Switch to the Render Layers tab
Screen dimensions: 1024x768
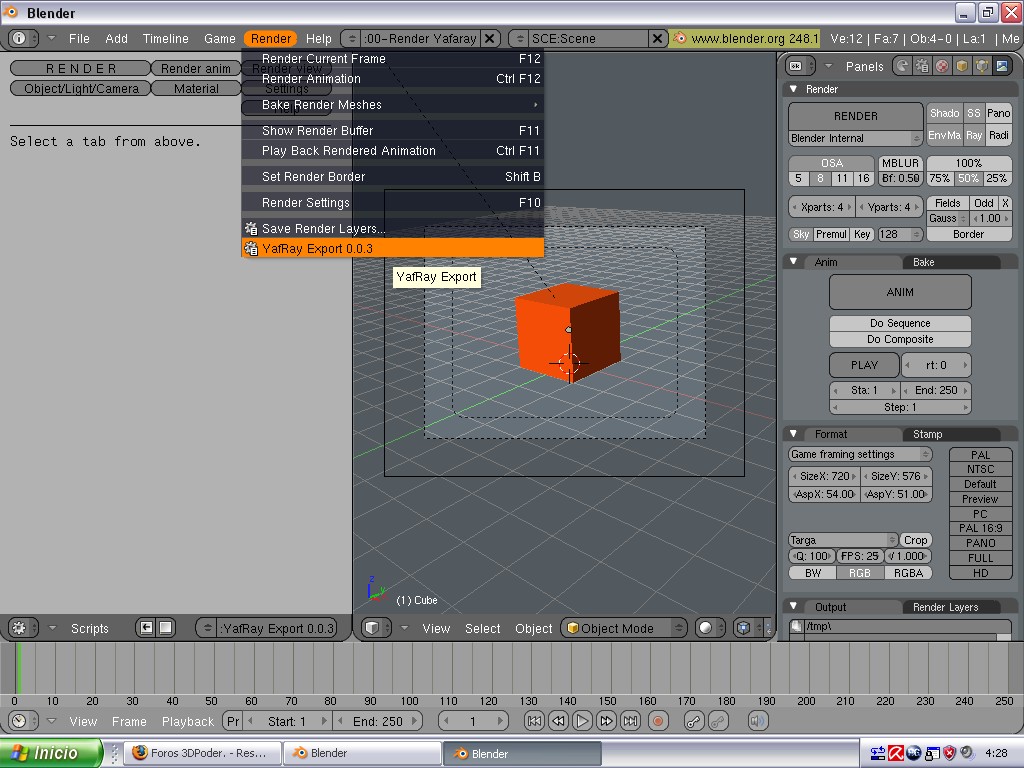950,607
